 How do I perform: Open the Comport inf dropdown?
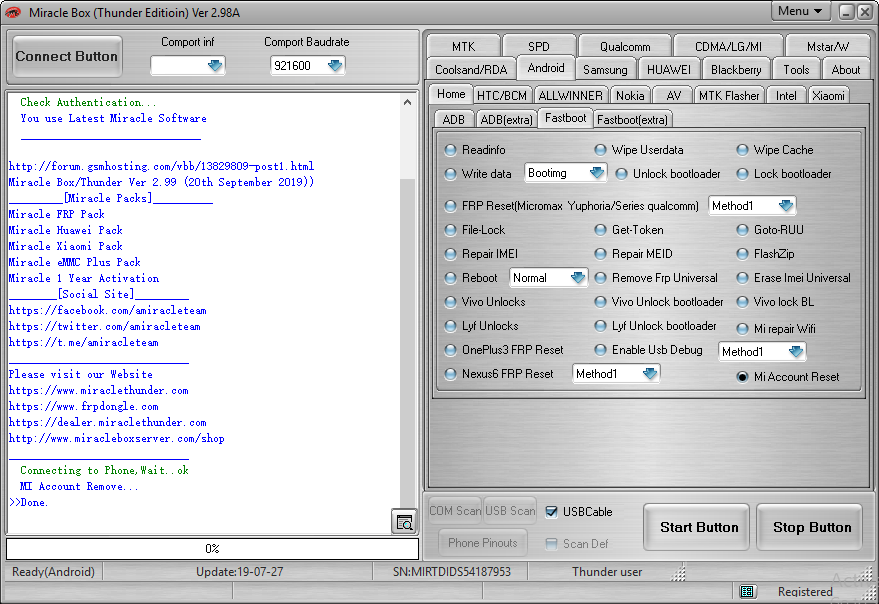click(215, 66)
